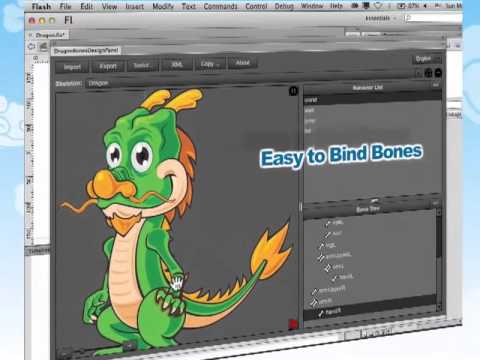Click the Bone Tree scrollbar thumb
This screenshot has height=360, width=480.
439,238
